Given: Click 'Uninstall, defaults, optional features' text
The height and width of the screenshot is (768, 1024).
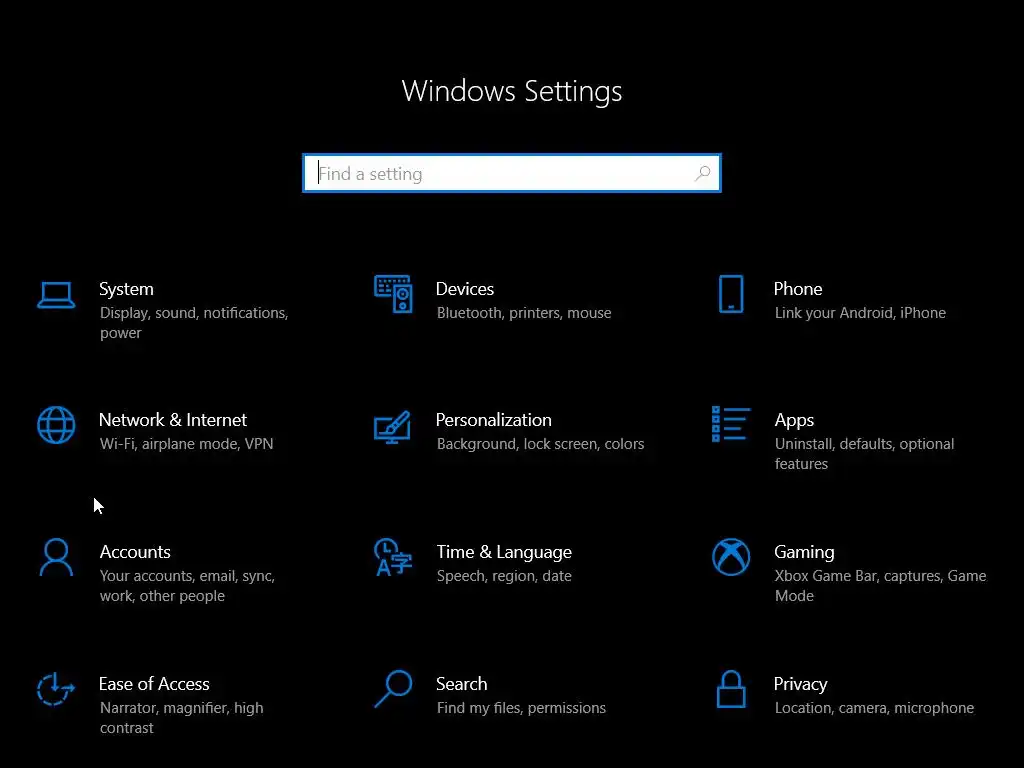Looking at the screenshot, I should click(864, 454).
